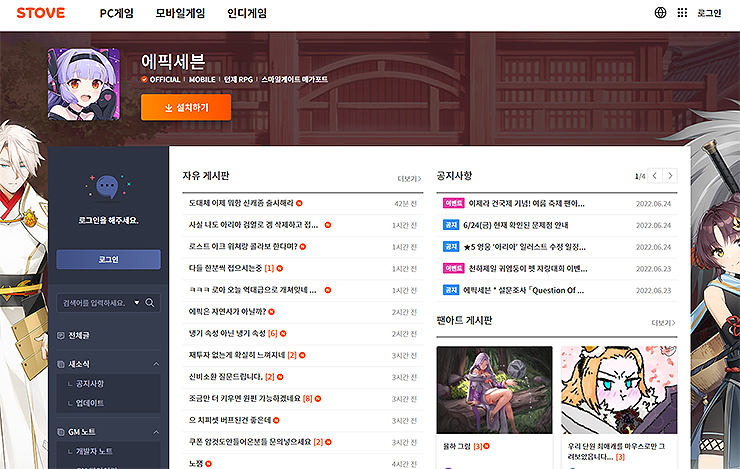The image size is (740, 469).
Task: Click the 자유 게시판 heading
Action: 206,176
